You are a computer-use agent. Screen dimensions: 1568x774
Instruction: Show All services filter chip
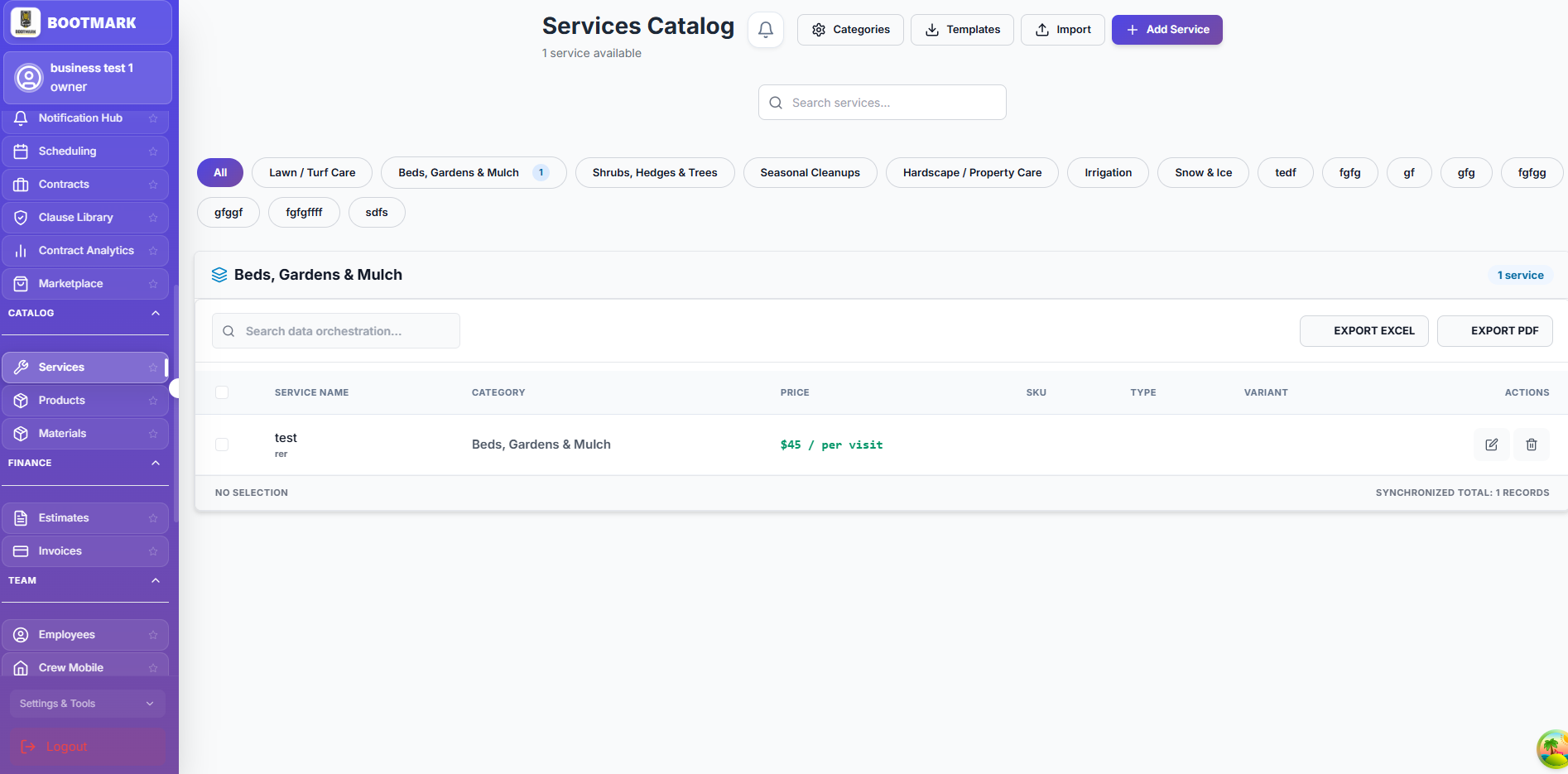(x=220, y=172)
